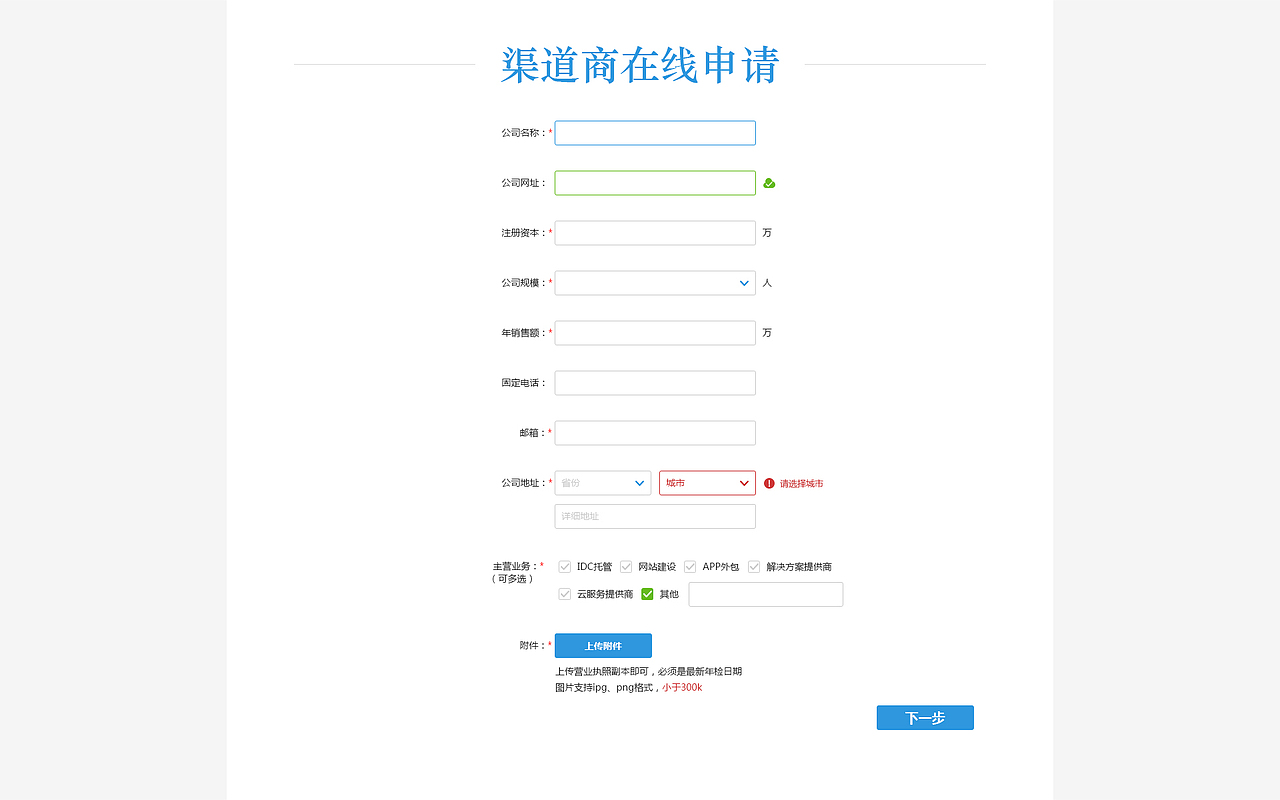Focus the 邮箱 input field
This screenshot has width=1280, height=800.
[655, 433]
